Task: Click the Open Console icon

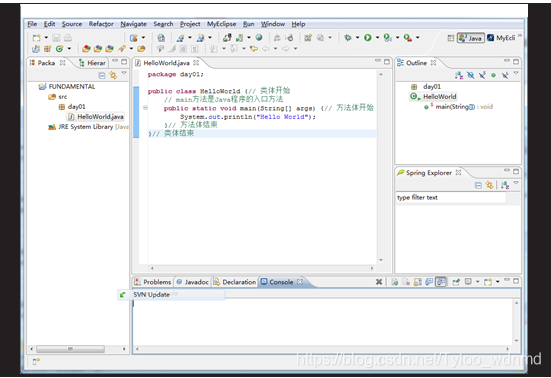Action: [x=488, y=282]
